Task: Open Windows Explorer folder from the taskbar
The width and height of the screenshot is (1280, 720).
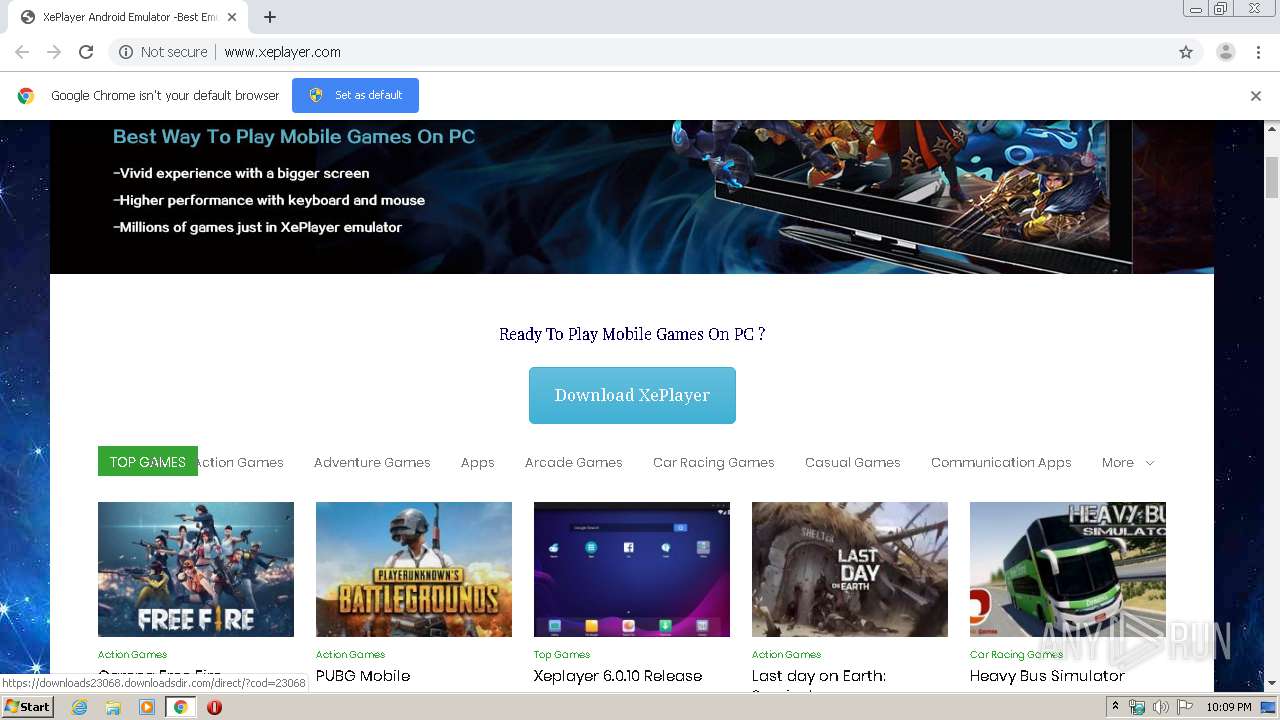Action: click(x=113, y=707)
